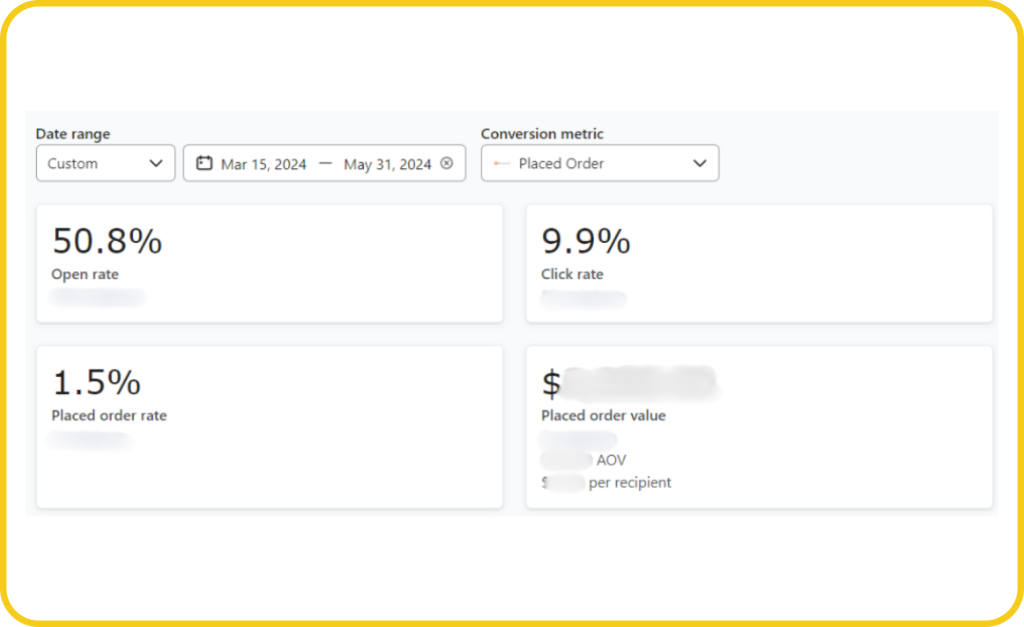Viewport: 1024px width, 627px height.
Task: Open the Conversion metric dropdown chevron
Action: click(x=700, y=163)
